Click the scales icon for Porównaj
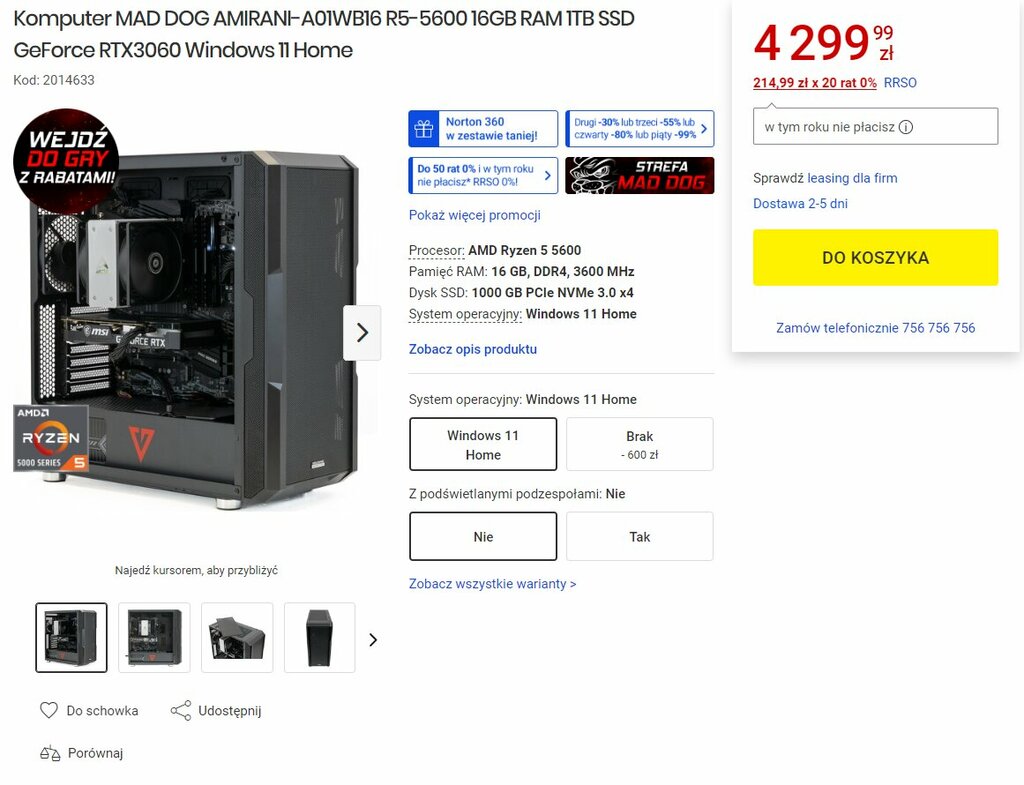The image size is (1024, 785). [x=50, y=753]
